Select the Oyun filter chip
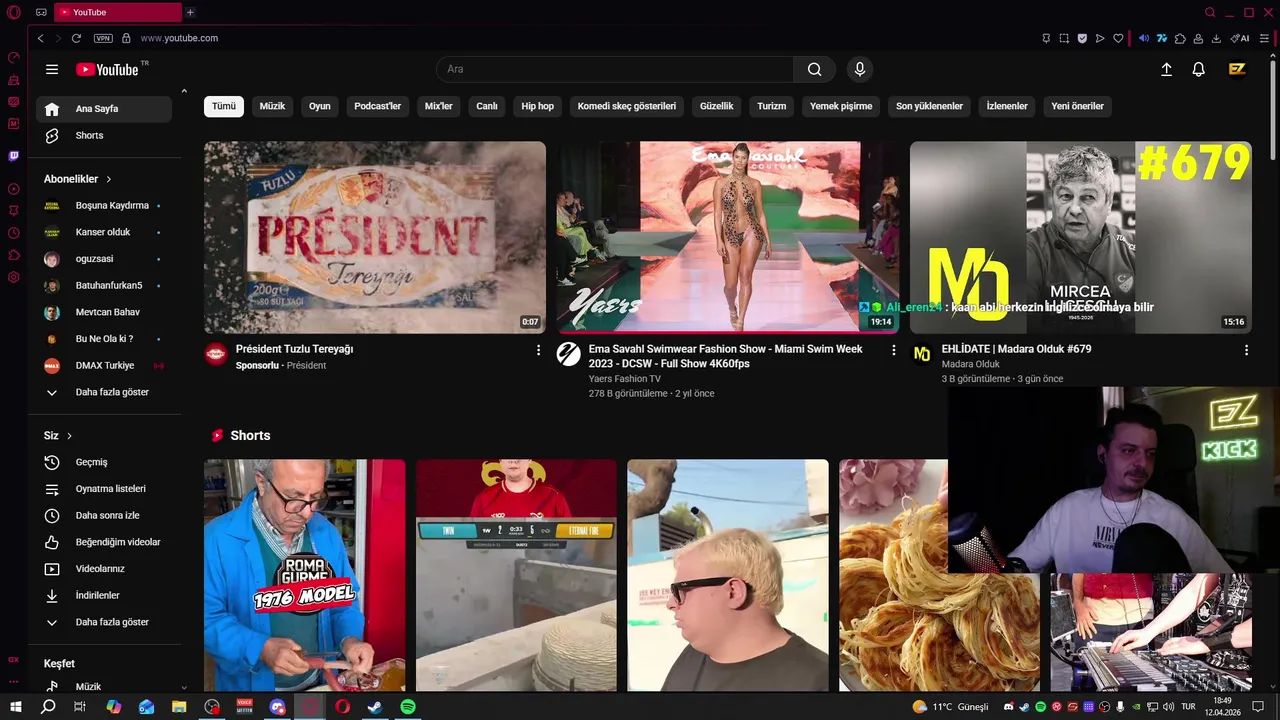Viewport: 1280px width, 720px height. click(320, 106)
